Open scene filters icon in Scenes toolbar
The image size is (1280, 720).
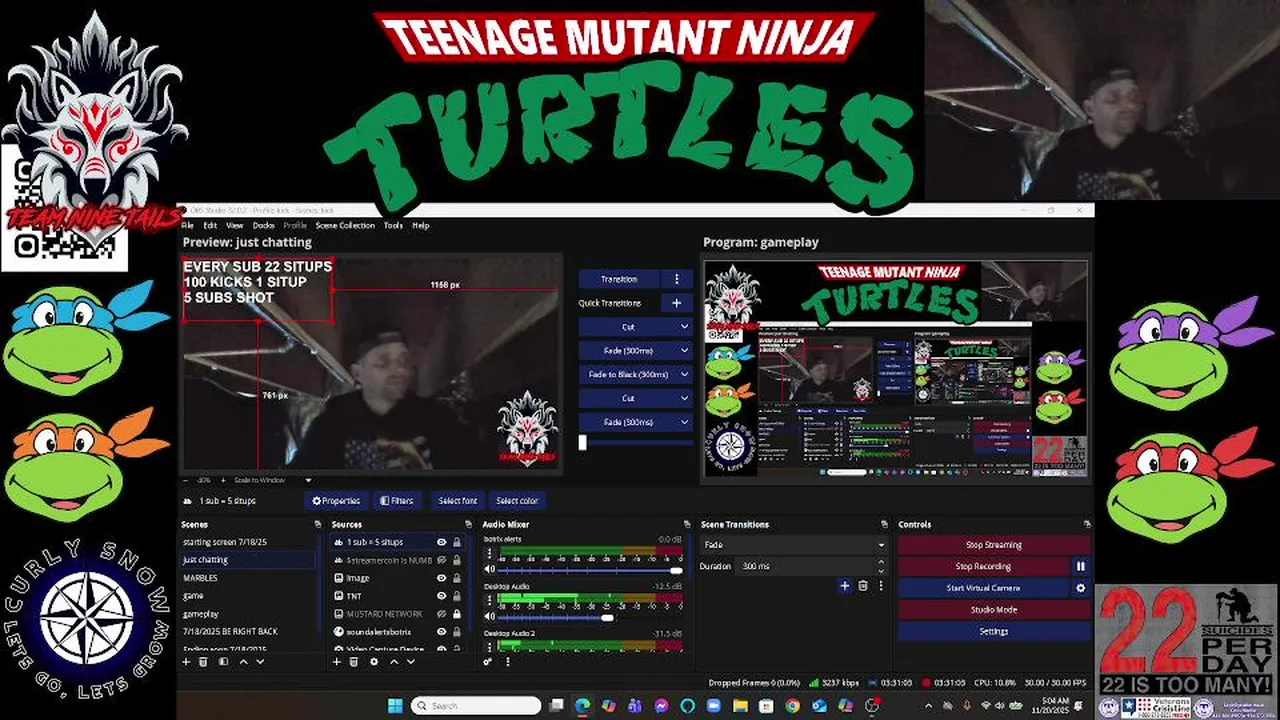[224, 661]
